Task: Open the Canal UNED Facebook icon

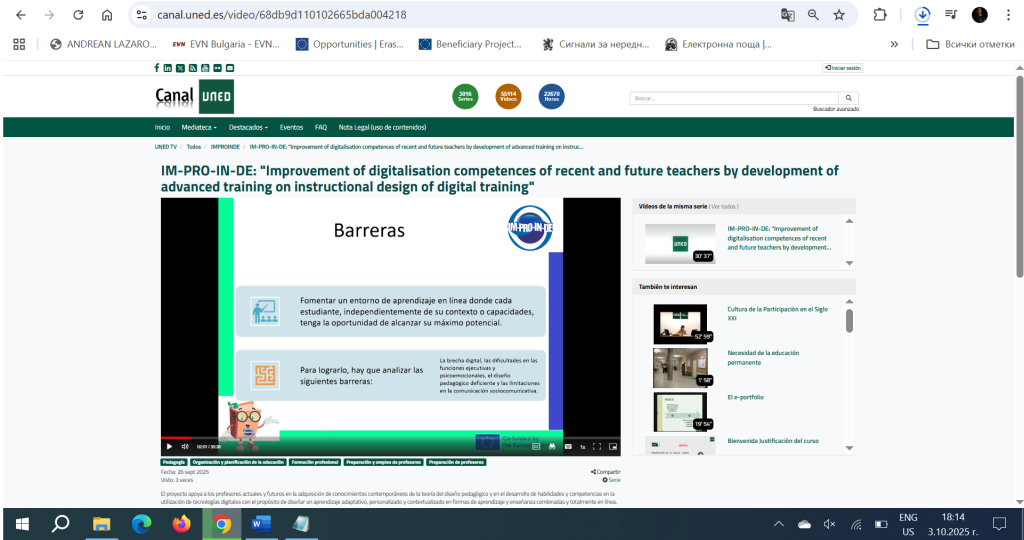Action: (156, 68)
